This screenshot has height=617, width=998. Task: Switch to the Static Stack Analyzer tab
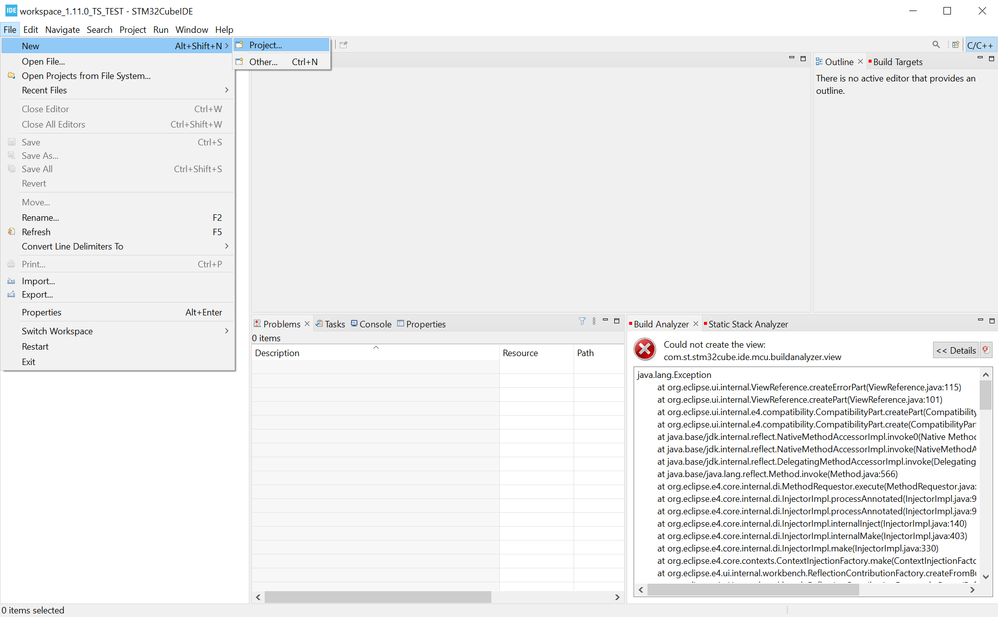(746, 324)
